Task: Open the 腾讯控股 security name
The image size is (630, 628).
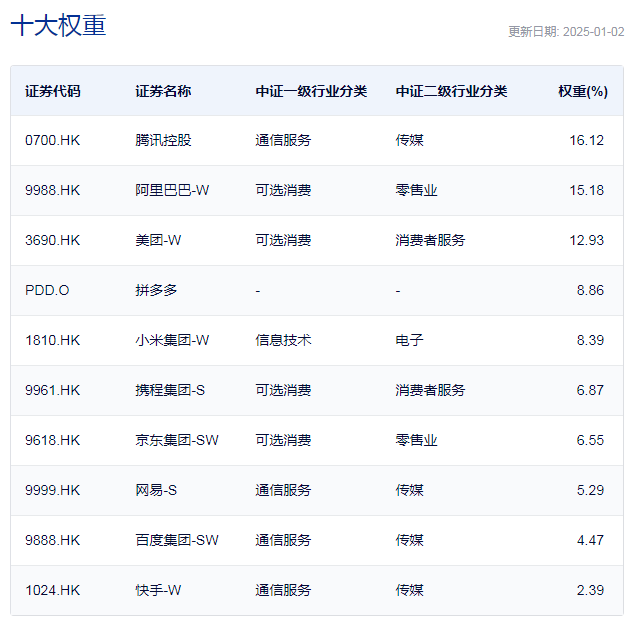Action: click(x=163, y=140)
